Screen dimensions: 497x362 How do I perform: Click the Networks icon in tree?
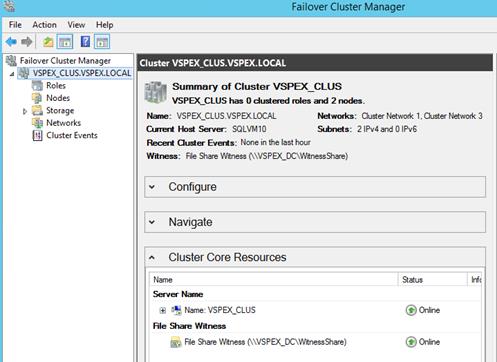(37, 123)
